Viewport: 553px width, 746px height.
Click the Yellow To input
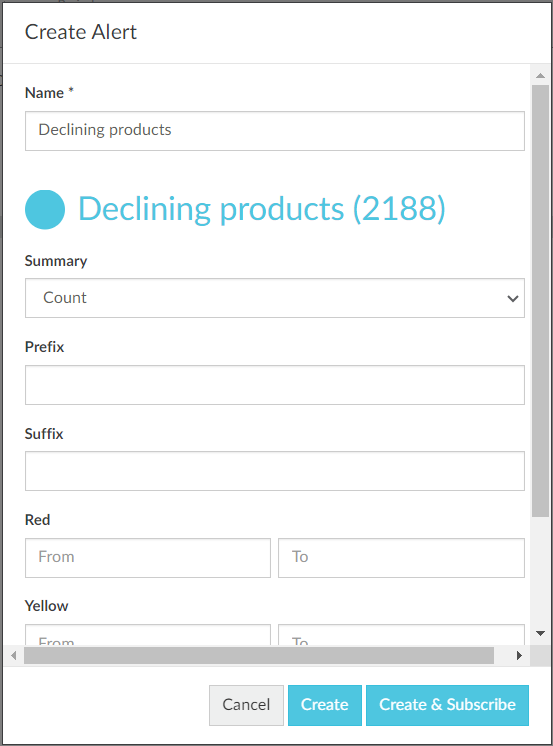(401, 635)
